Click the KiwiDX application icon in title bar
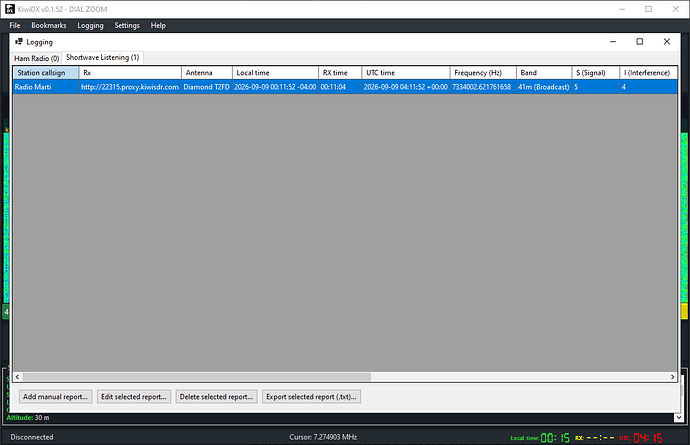Viewport: 690px width, 445px height. (10, 9)
